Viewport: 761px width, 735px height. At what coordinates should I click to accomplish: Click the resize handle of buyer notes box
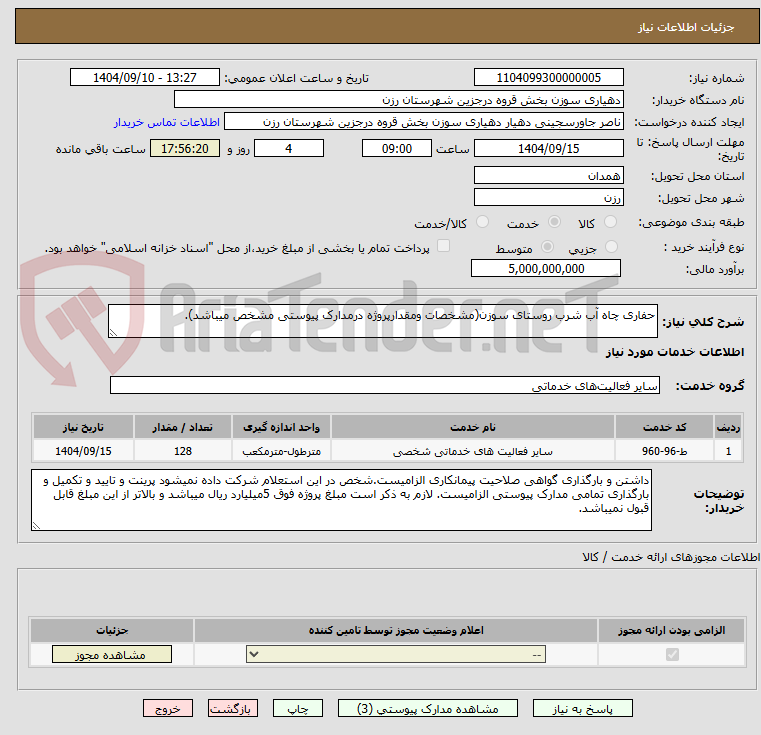coord(36,526)
